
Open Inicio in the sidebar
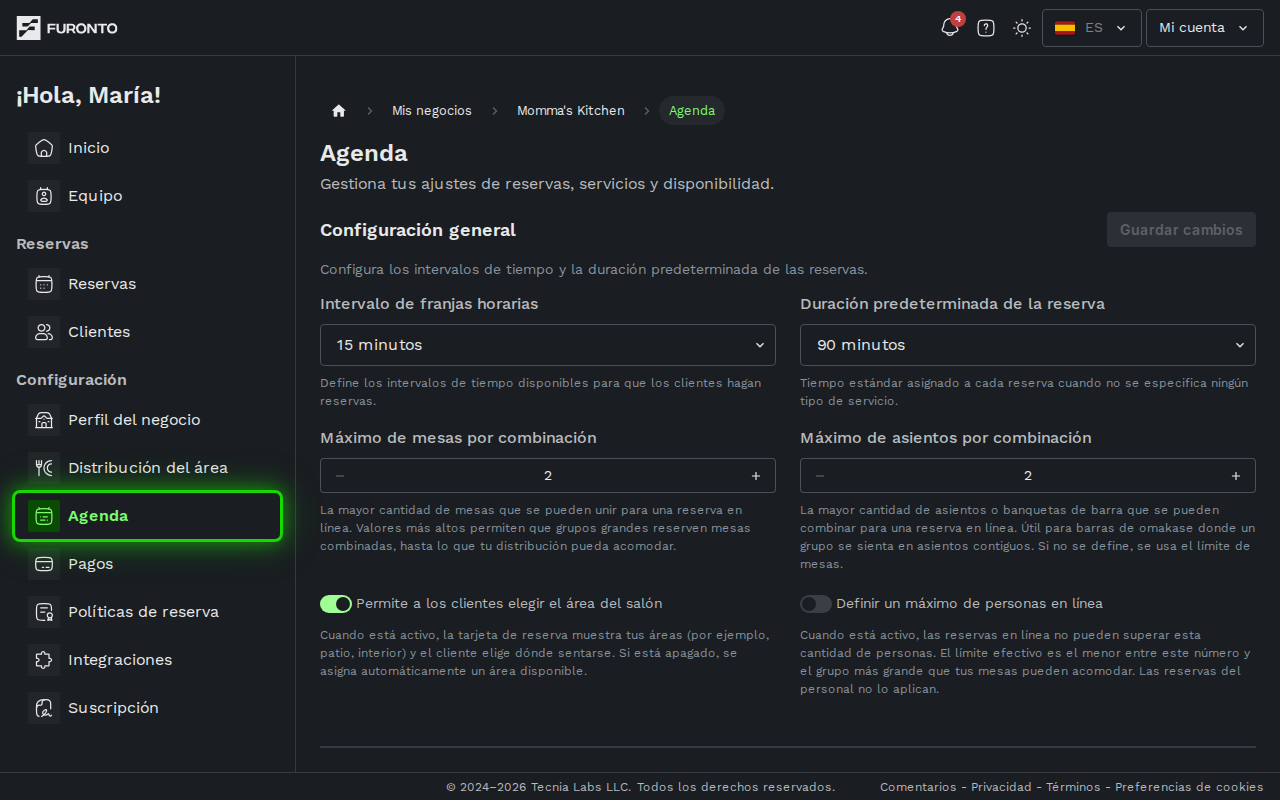pos(148,148)
